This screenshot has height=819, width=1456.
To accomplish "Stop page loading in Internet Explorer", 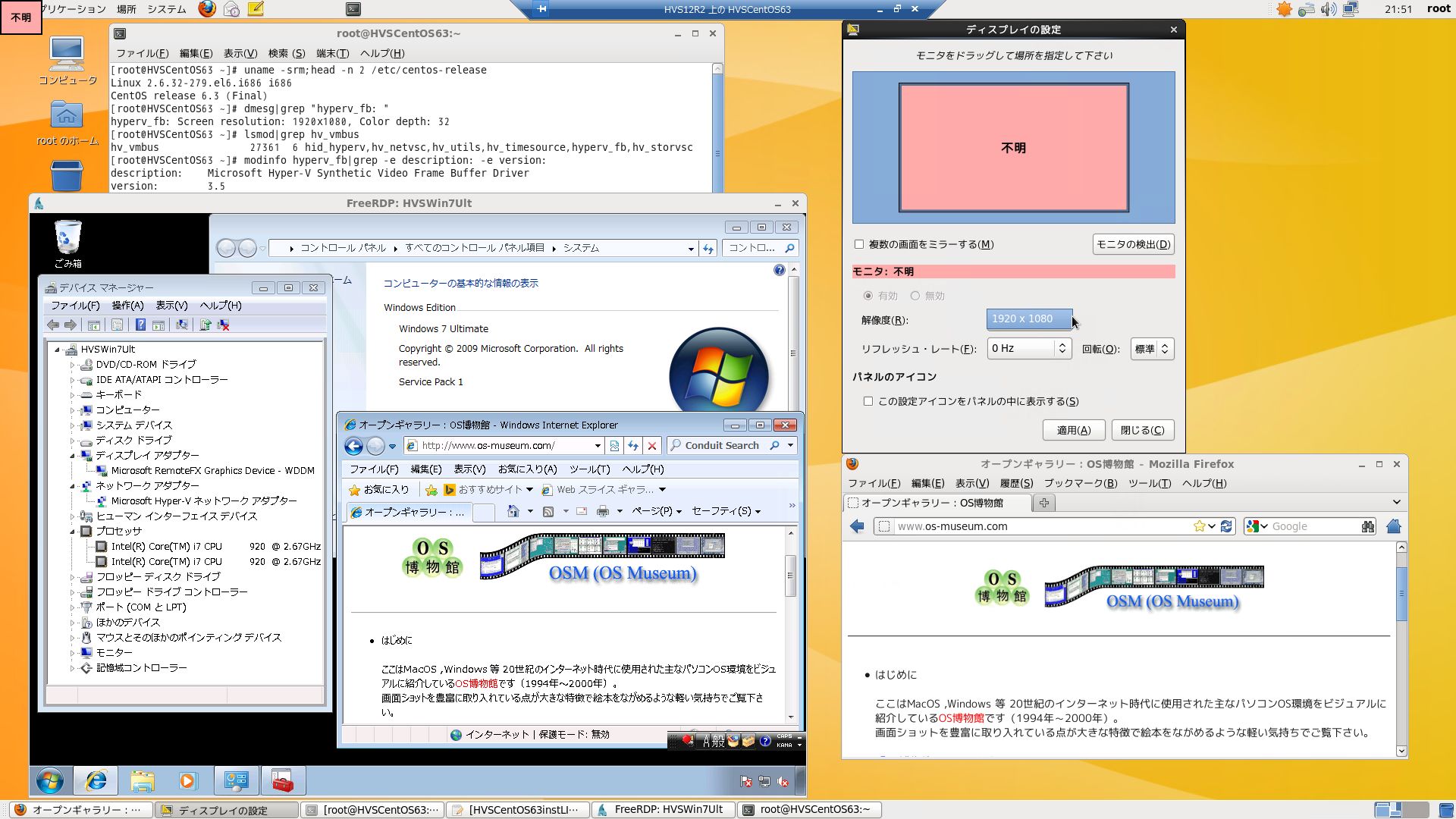I will click(651, 446).
